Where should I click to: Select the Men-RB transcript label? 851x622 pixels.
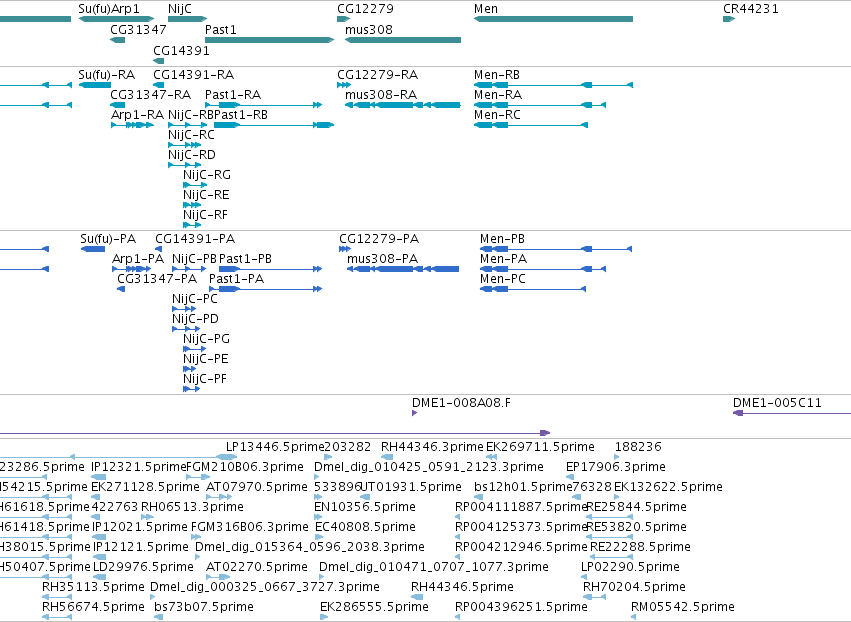pos(497,74)
